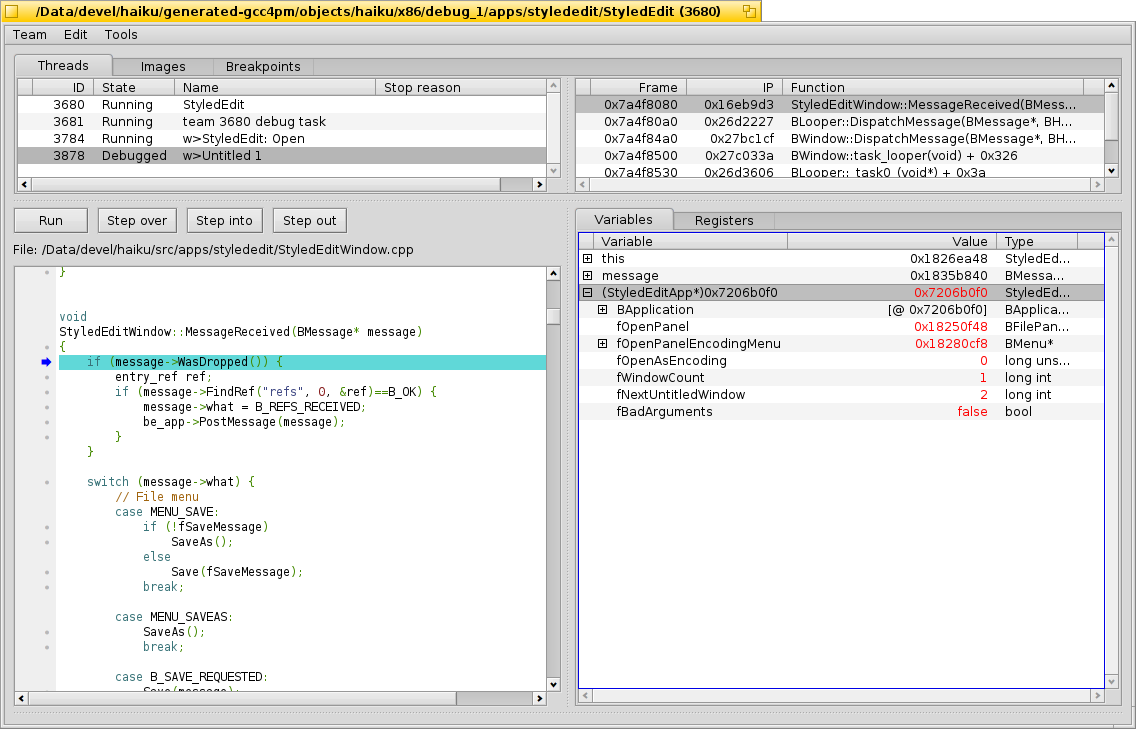Click the Function column header
The height and width of the screenshot is (729, 1136).
pyautogui.click(x=933, y=88)
